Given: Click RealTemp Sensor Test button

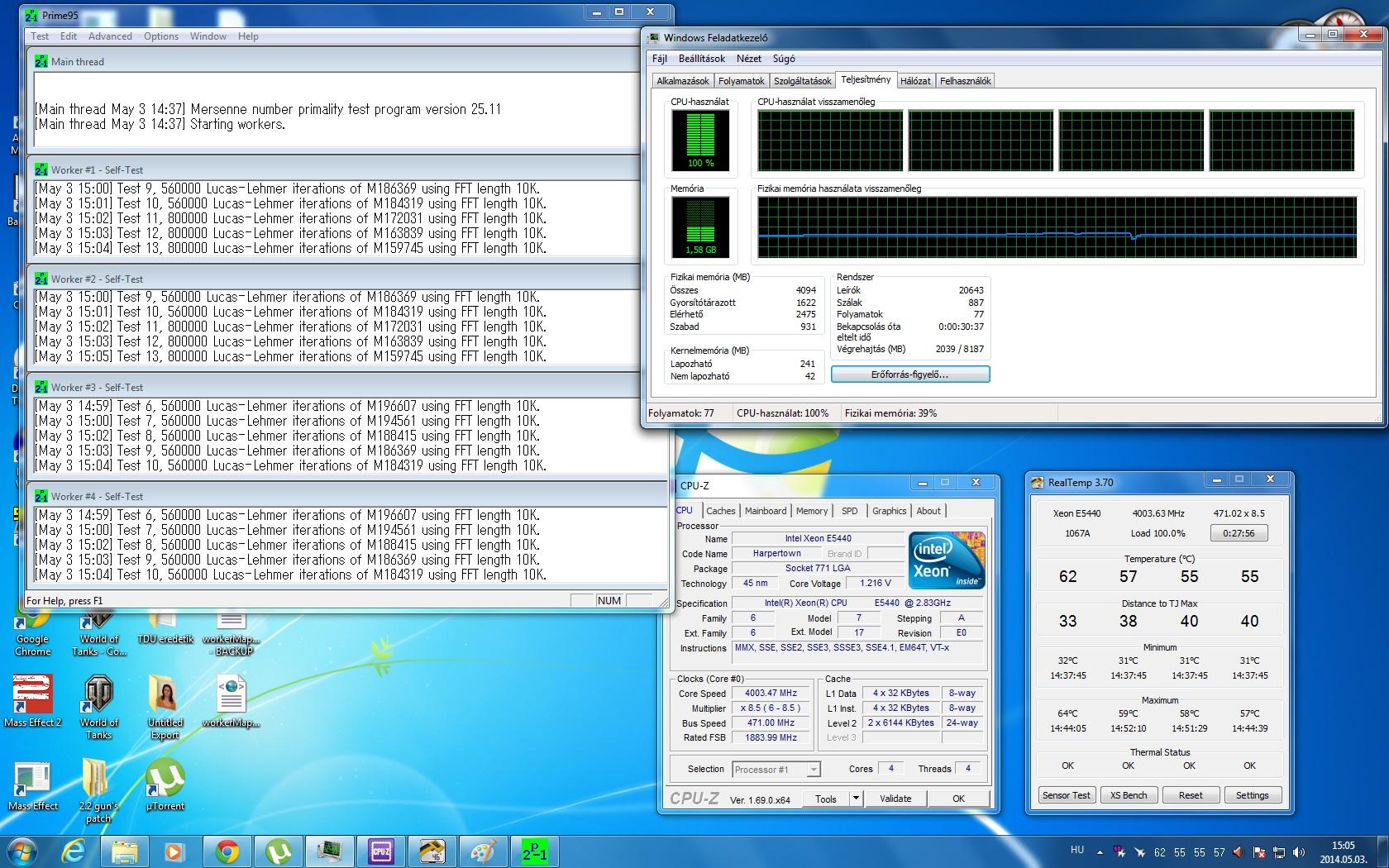Looking at the screenshot, I should point(1067,795).
